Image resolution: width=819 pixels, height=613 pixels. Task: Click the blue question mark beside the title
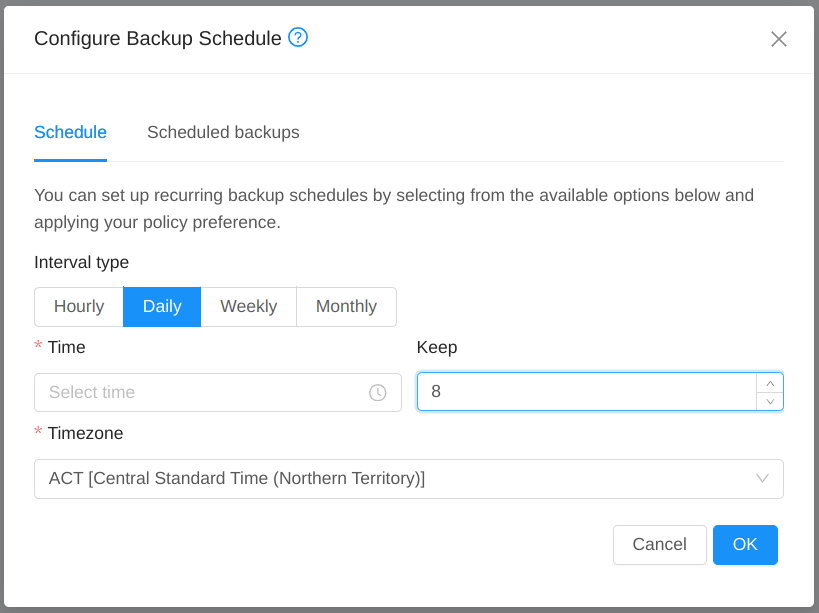(x=297, y=38)
